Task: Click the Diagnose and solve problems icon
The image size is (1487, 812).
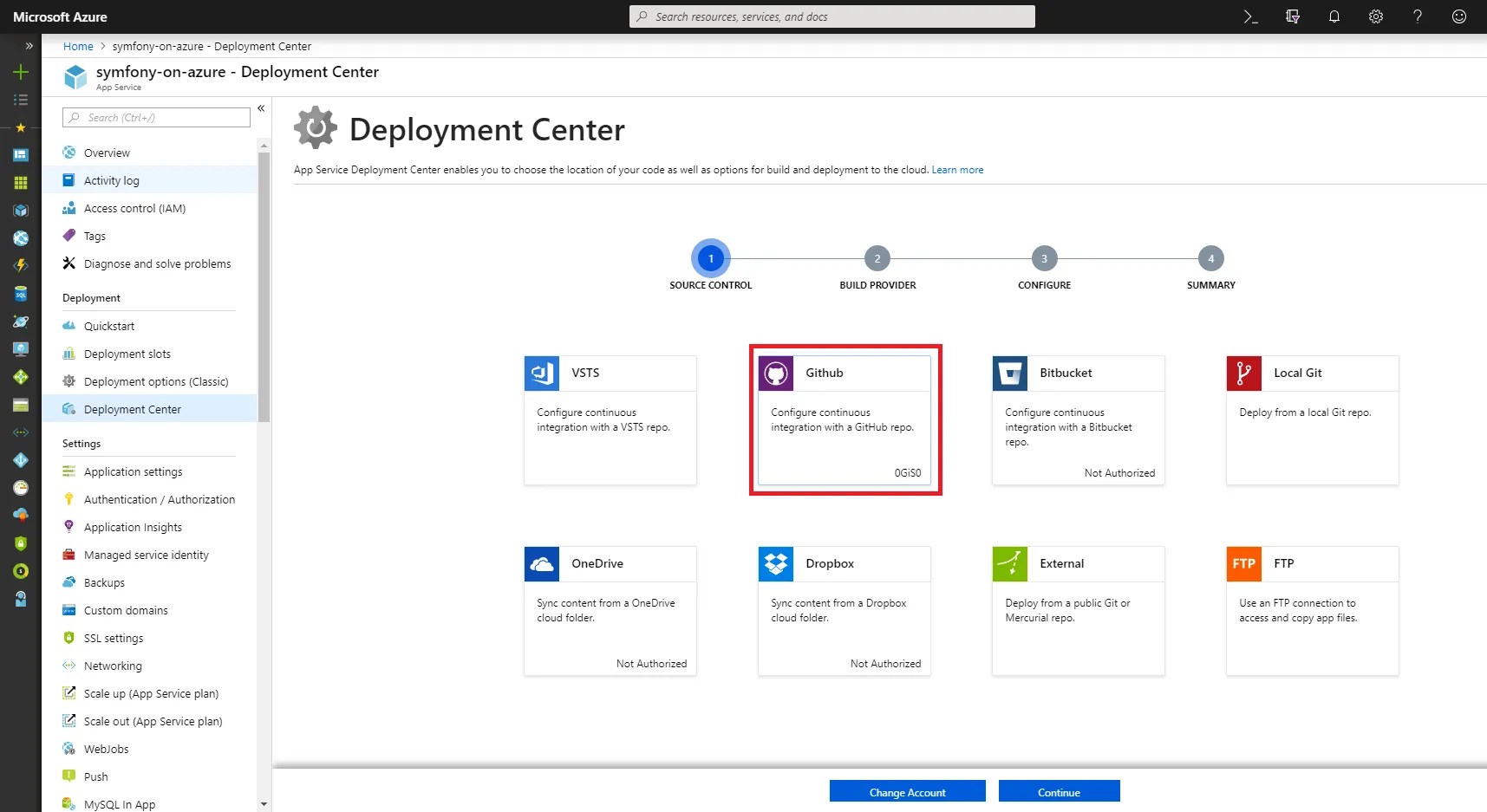Action: tap(69, 263)
